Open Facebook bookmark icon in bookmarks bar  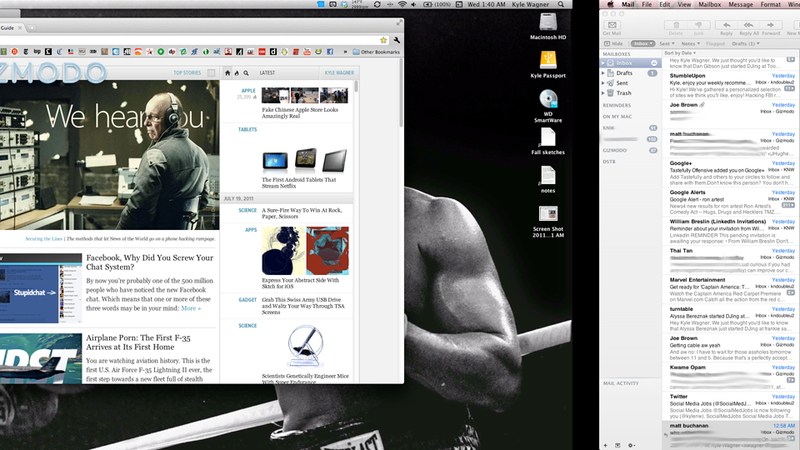coord(330,52)
